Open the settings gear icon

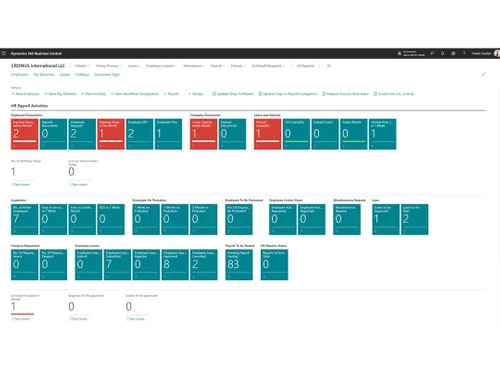[453, 53]
